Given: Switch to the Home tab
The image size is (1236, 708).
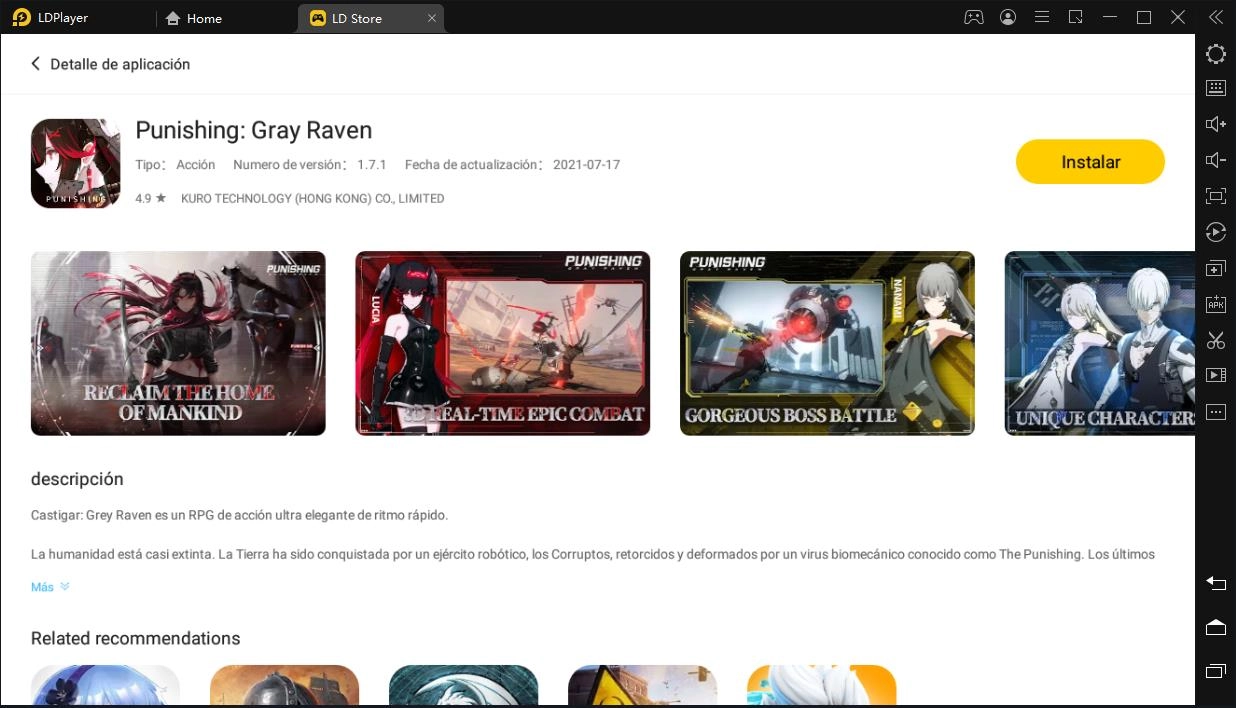Looking at the screenshot, I should click(194, 18).
